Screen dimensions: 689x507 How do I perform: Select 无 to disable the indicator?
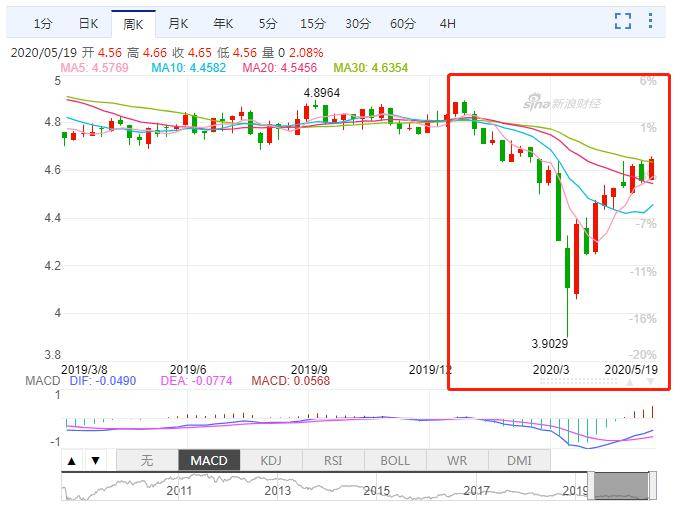click(x=146, y=461)
